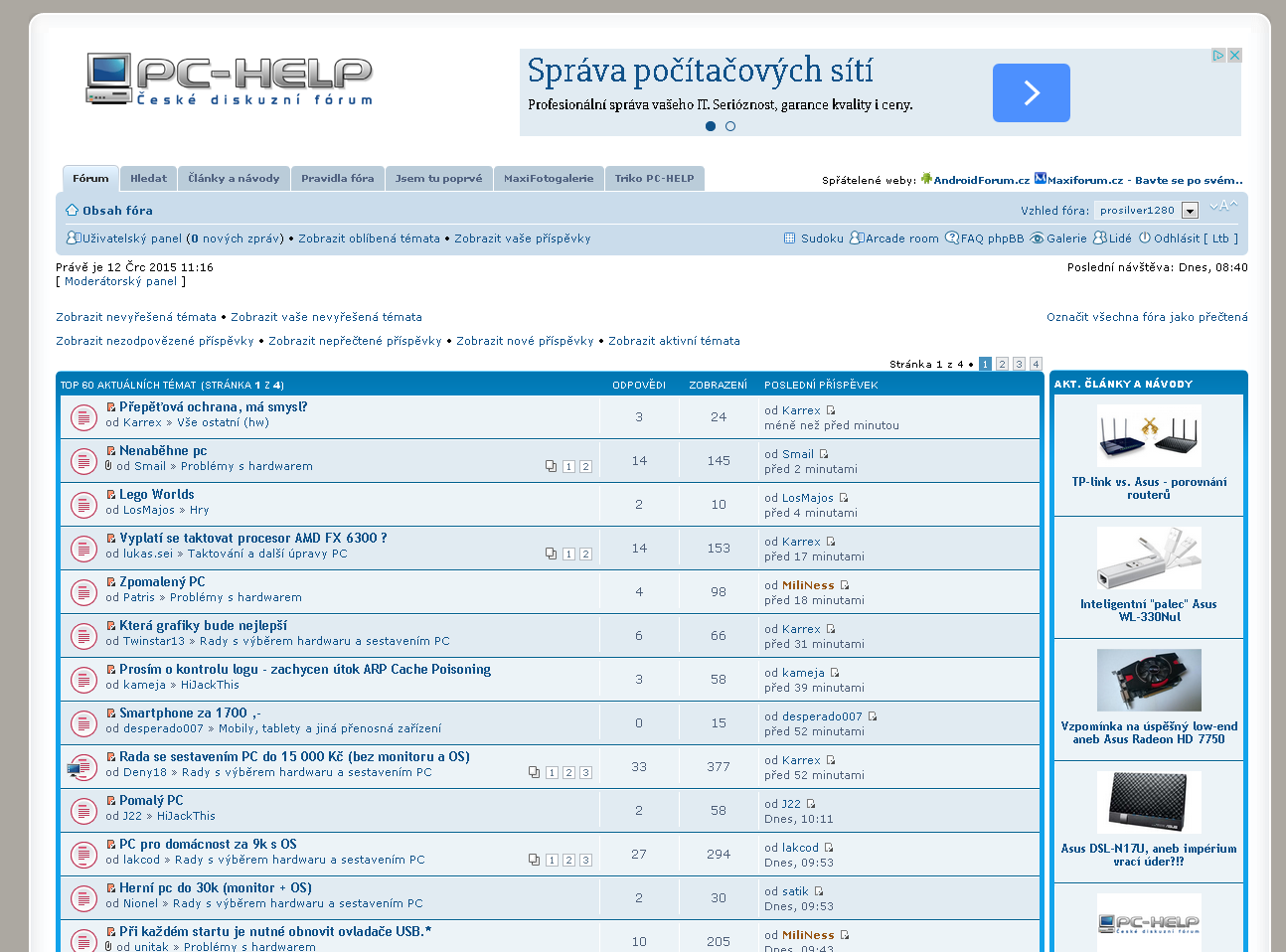Click the font size changer icon
This screenshot has height=952, width=1286.
[x=1222, y=207]
